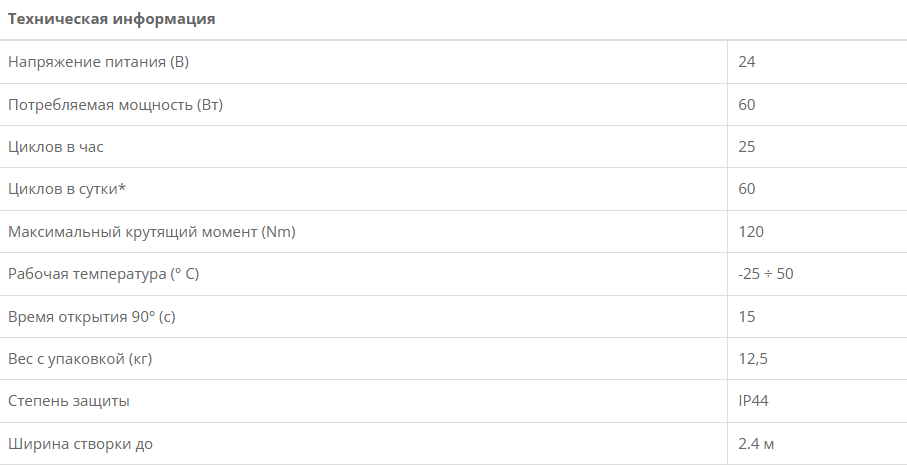The image size is (907, 465).
Task: Select the "Напряжение питания (В)" row label
Action: tap(98, 62)
